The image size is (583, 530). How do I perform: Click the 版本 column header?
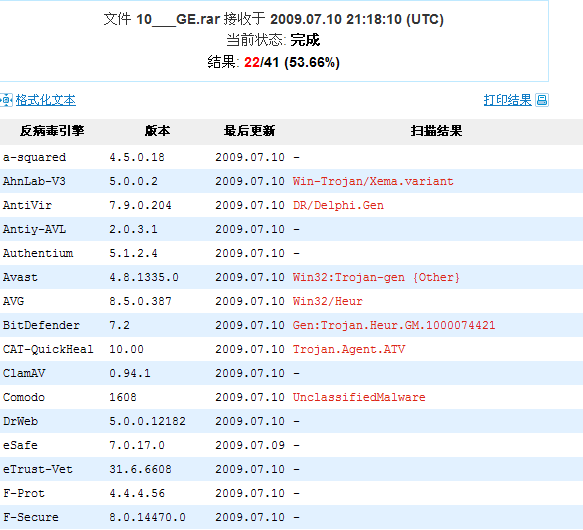pyautogui.click(x=157, y=131)
